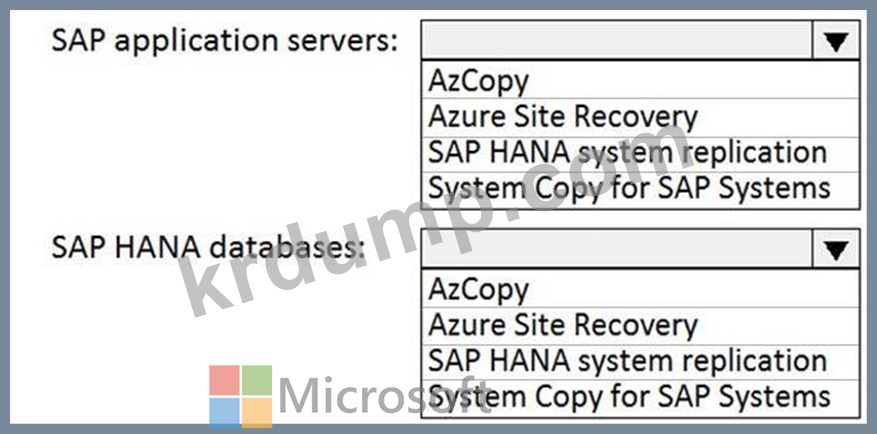Viewport: 877px width, 434px height.
Task: Choose AzCopy for SAP HANA databases
Action: coord(640,289)
